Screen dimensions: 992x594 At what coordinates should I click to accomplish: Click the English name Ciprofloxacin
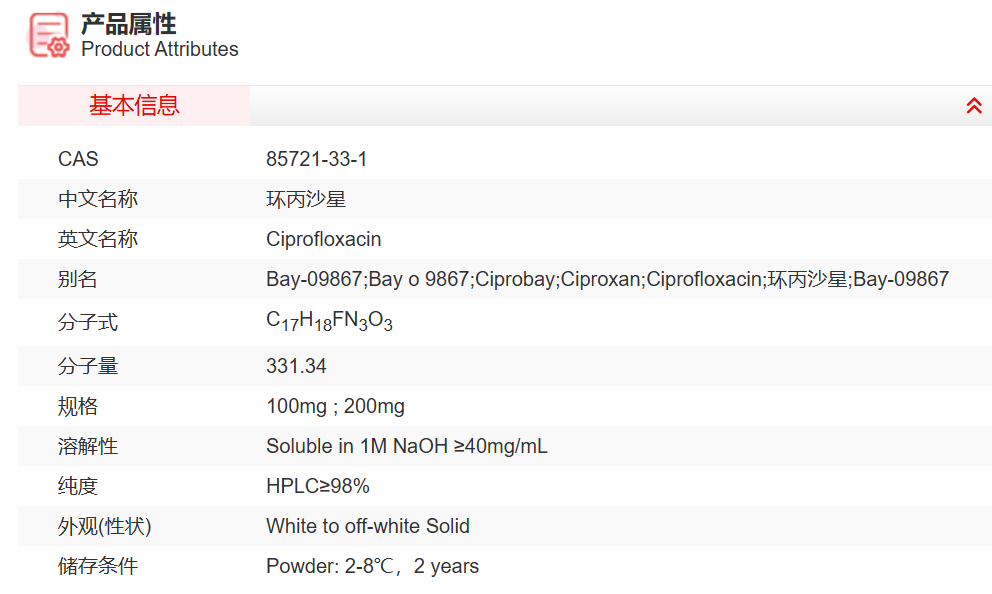(x=323, y=239)
